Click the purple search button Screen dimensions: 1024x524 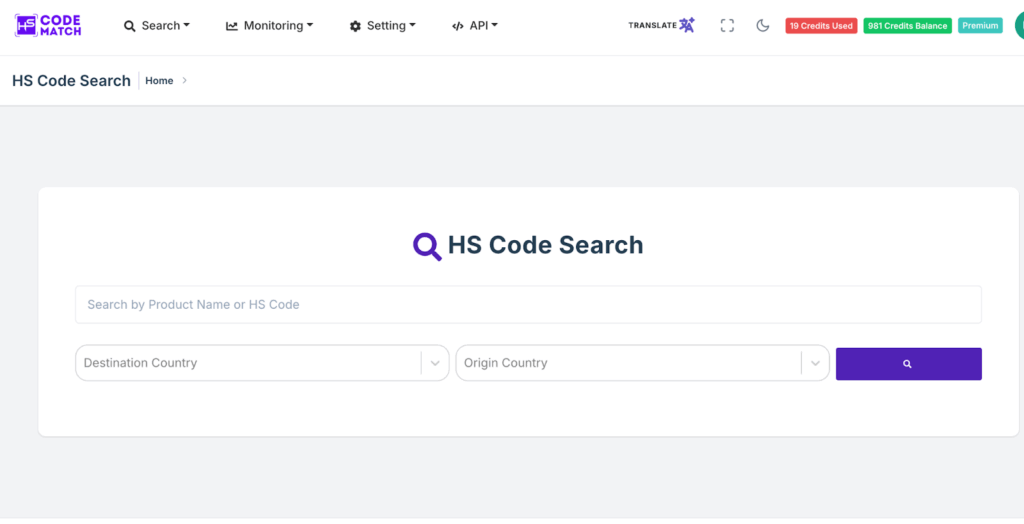[x=908, y=364]
